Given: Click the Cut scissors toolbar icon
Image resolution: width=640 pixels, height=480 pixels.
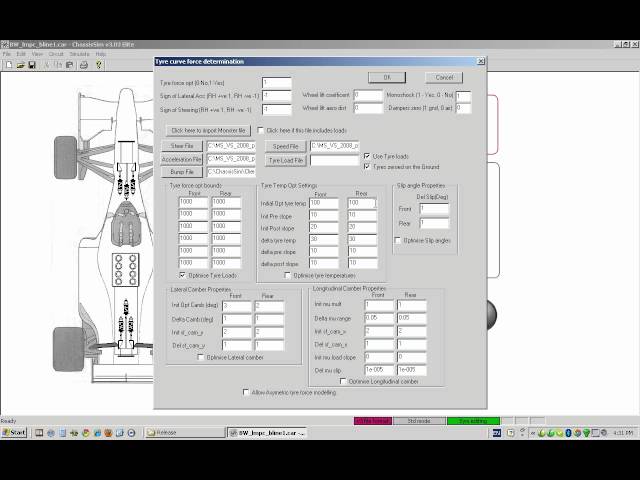Looking at the screenshot, I should (47, 65).
